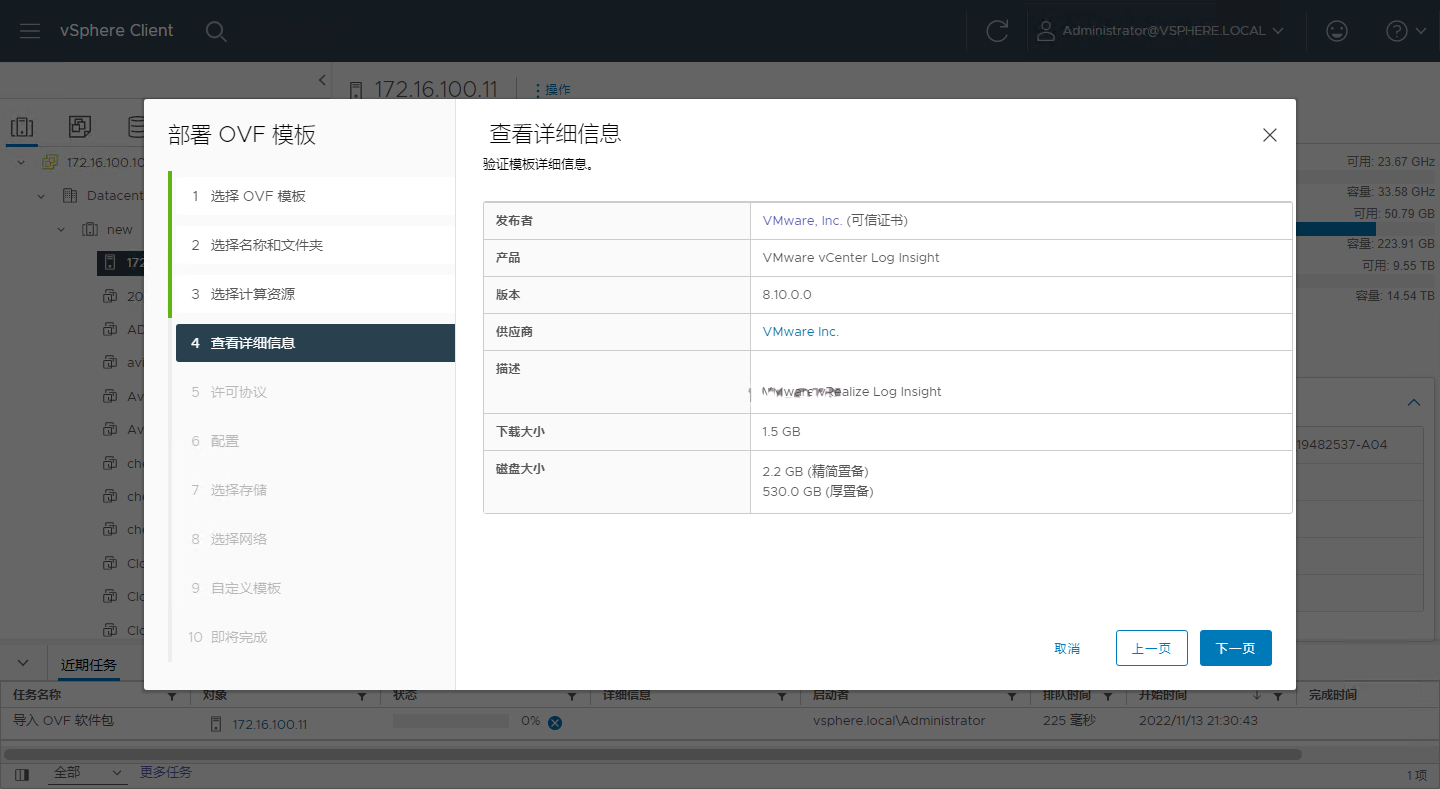Image resolution: width=1440 pixels, height=789 pixels.
Task: Open the VMs and Templates inventory view
Action: click(80, 127)
